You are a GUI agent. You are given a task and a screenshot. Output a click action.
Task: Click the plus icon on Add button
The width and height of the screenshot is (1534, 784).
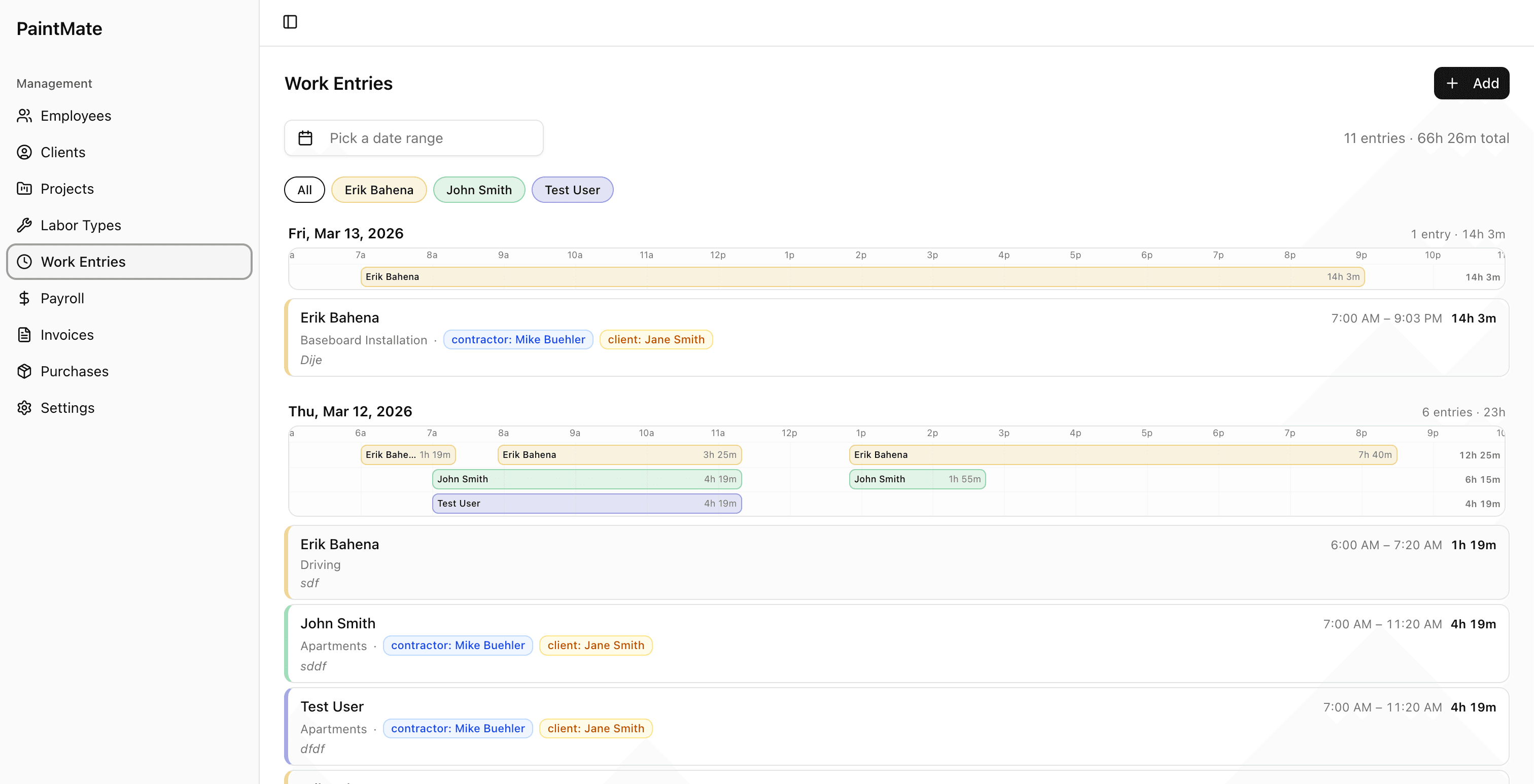coord(1452,83)
